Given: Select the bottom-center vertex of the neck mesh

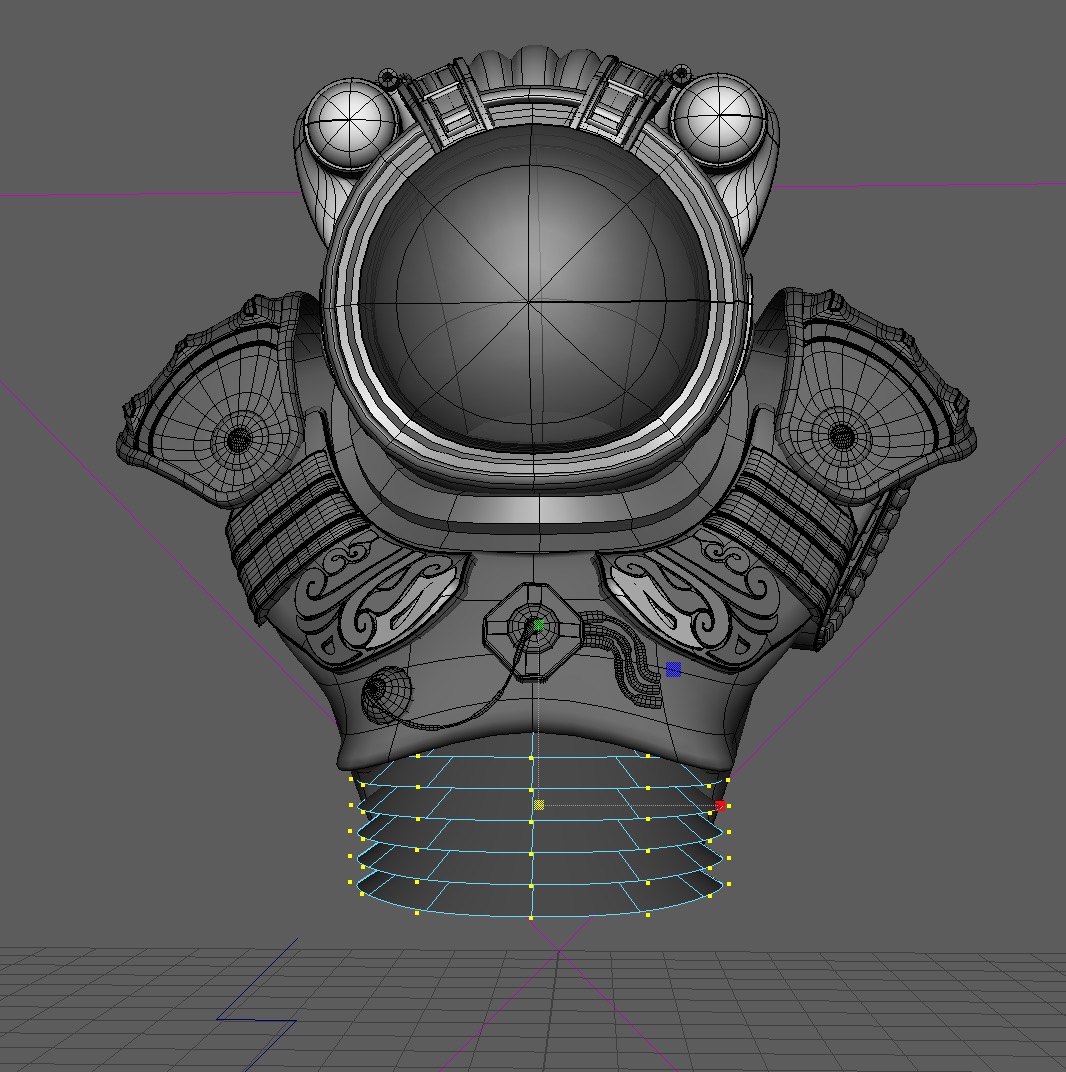Looking at the screenshot, I should 531,916.
